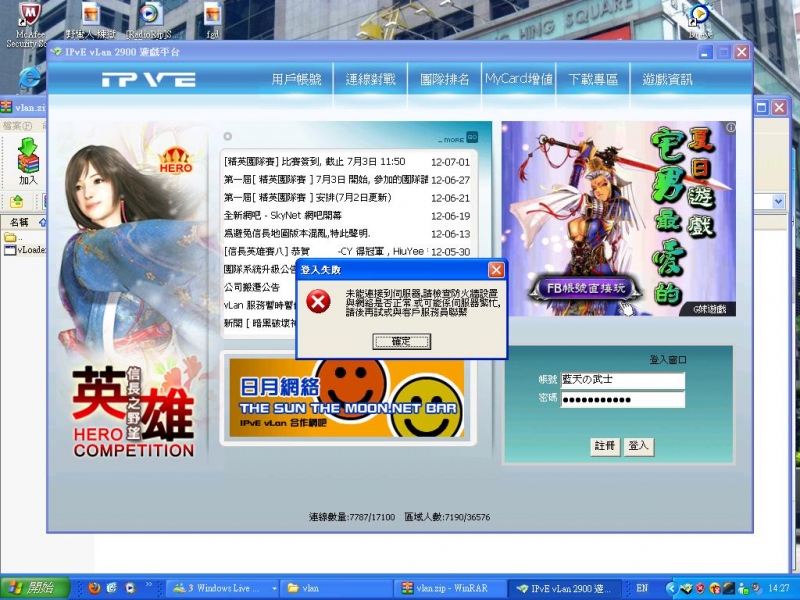
Task: Open the RadioRip desktop icon
Action: point(151,20)
